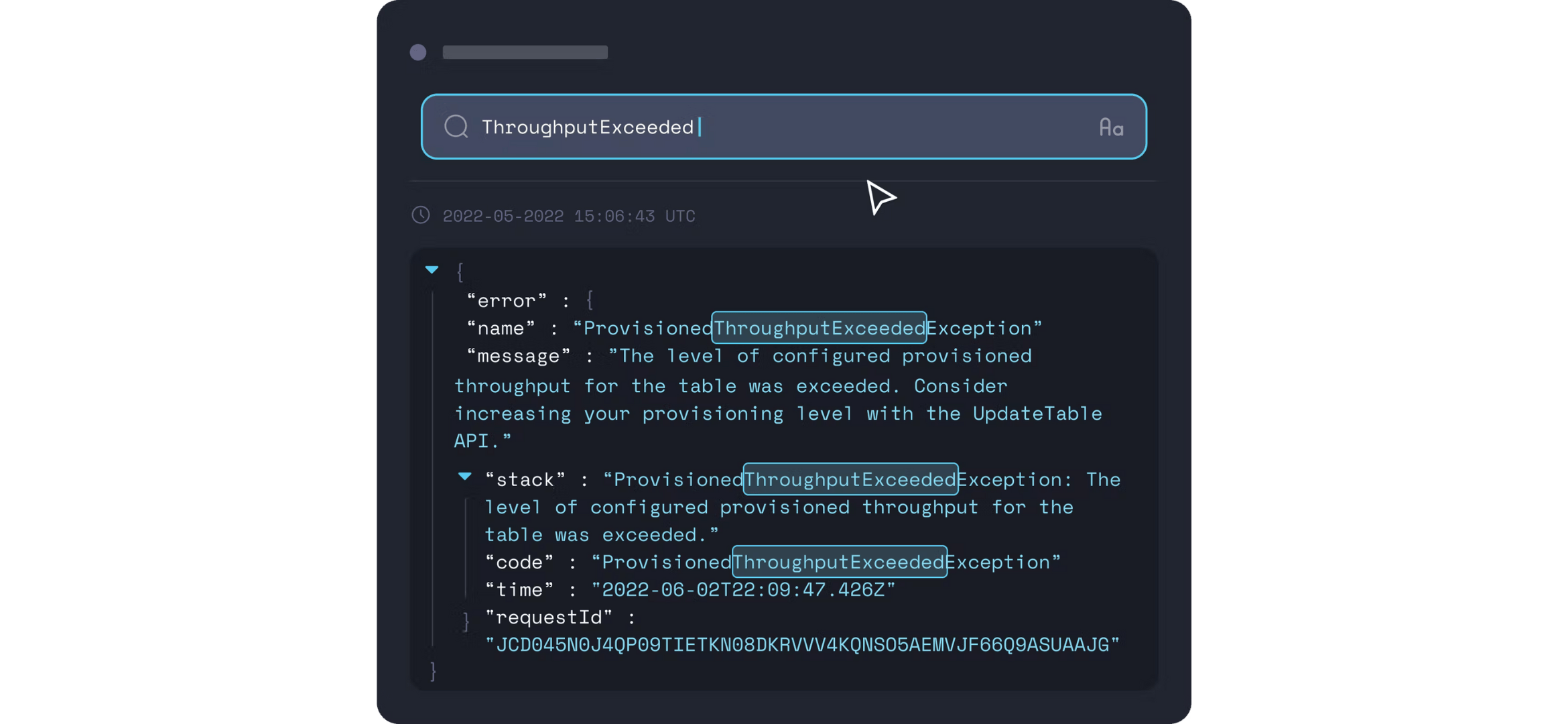This screenshot has width=1568, height=724.
Task: Collapse the root JSON object arrow
Action: pyautogui.click(x=432, y=269)
